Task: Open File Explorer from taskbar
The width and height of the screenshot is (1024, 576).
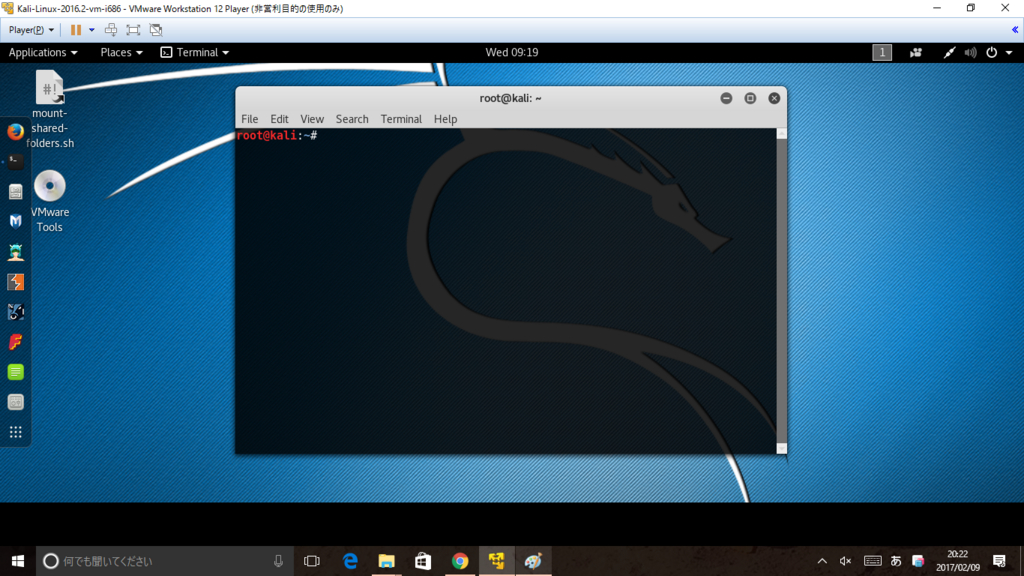Action: [x=387, y=561]
